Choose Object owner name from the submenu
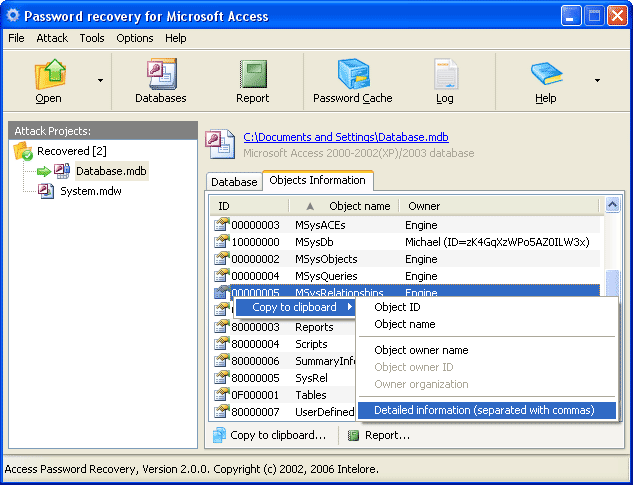 [487, 350]
